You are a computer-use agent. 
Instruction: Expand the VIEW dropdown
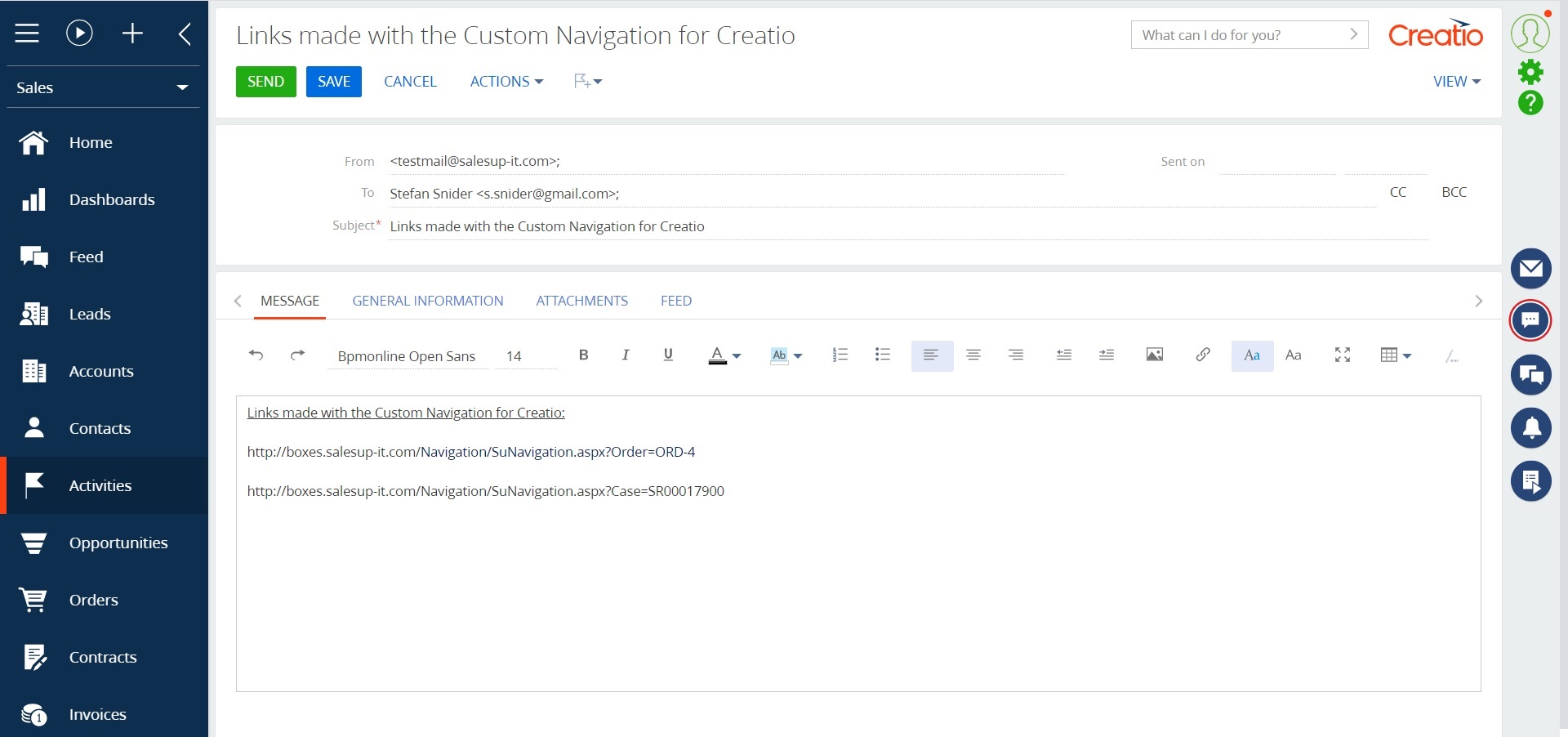coord(1457,82)
